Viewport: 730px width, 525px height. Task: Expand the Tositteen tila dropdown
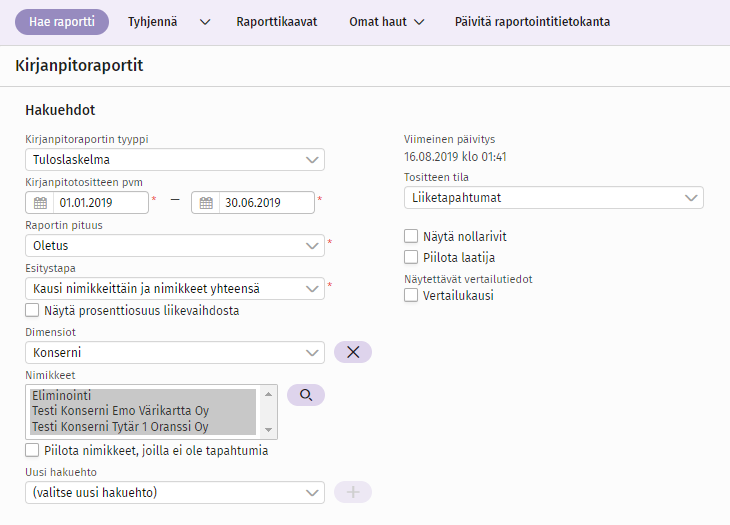[553, 198]
